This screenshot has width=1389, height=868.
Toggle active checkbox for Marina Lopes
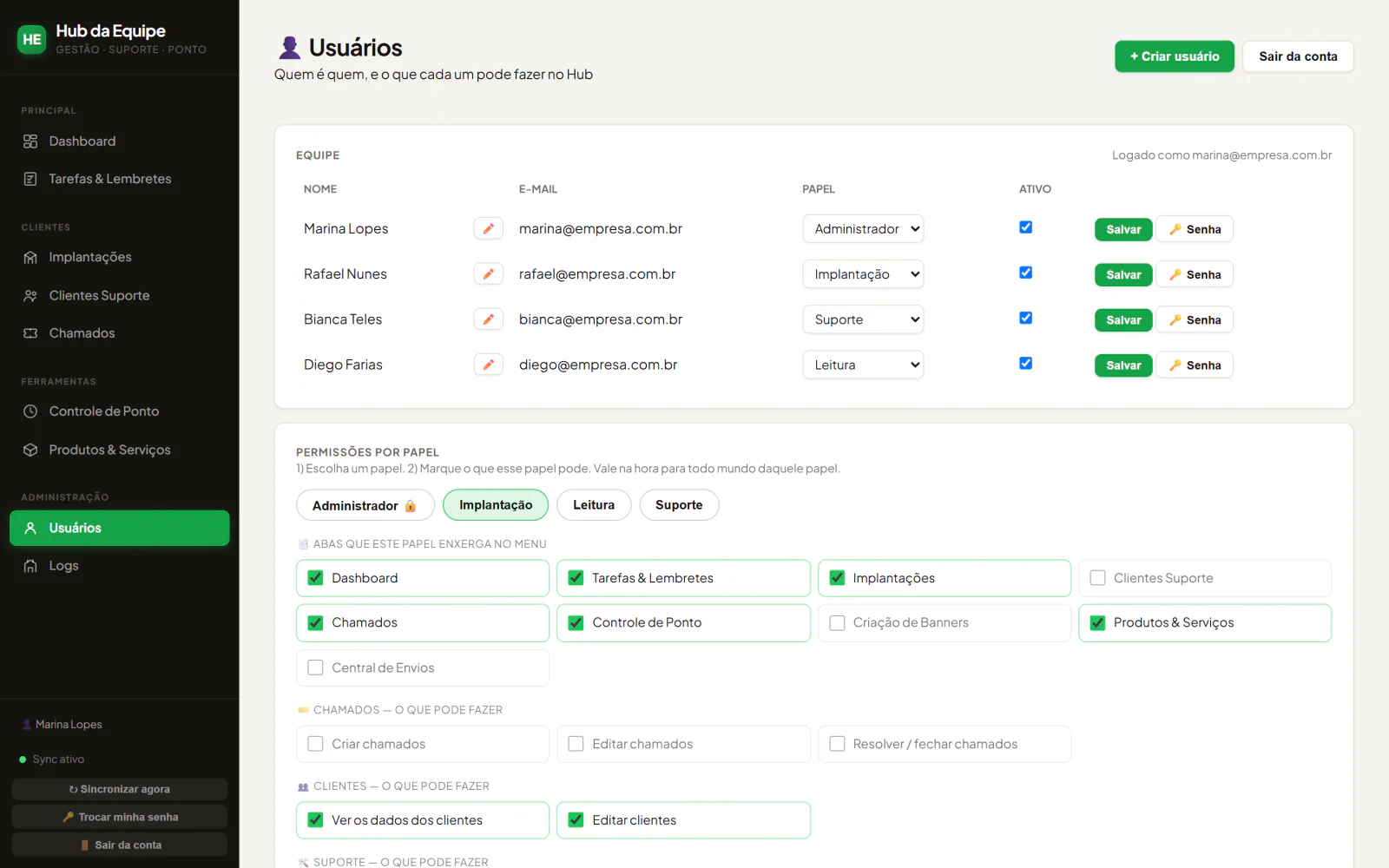[x=1025, y=227]
